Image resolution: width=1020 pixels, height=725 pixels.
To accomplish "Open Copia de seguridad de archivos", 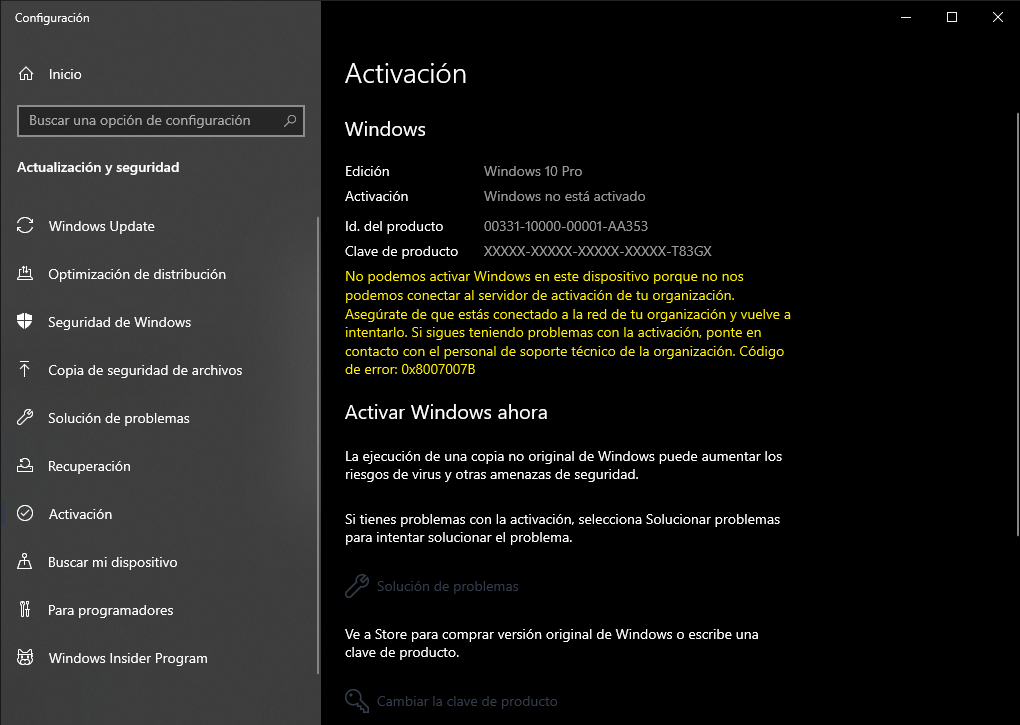I will (159, 370).
